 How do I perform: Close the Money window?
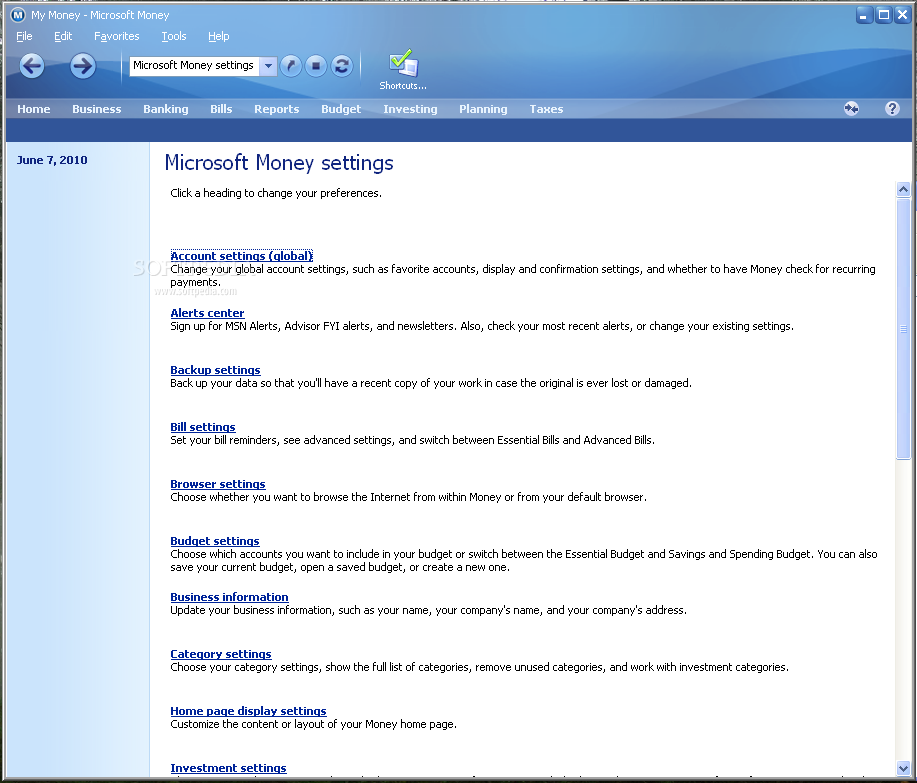902,15
